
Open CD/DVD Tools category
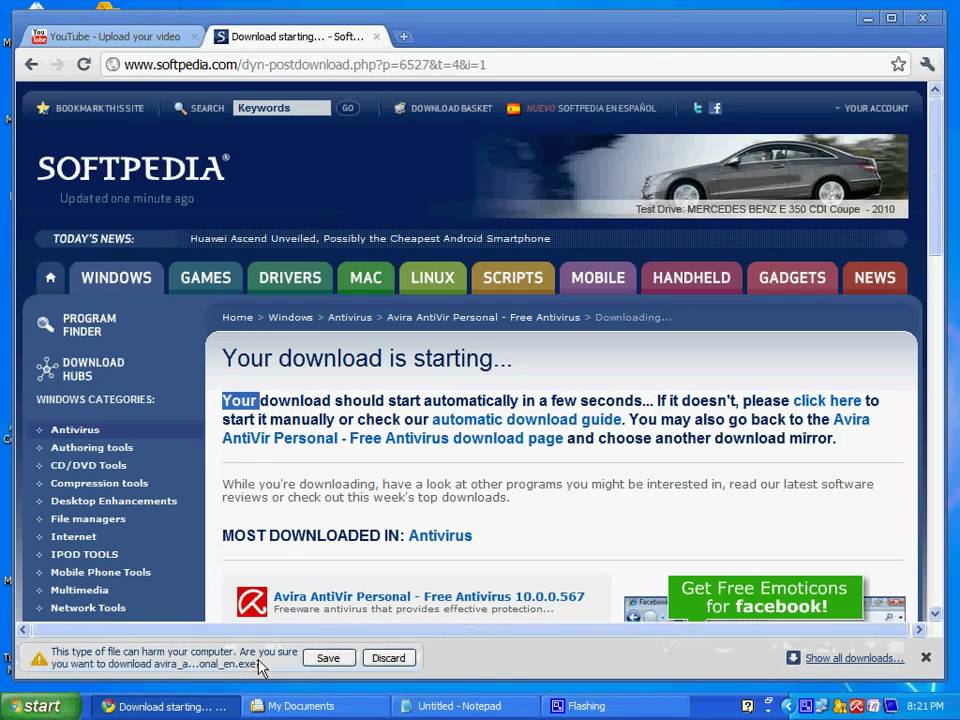coord(88,465)
